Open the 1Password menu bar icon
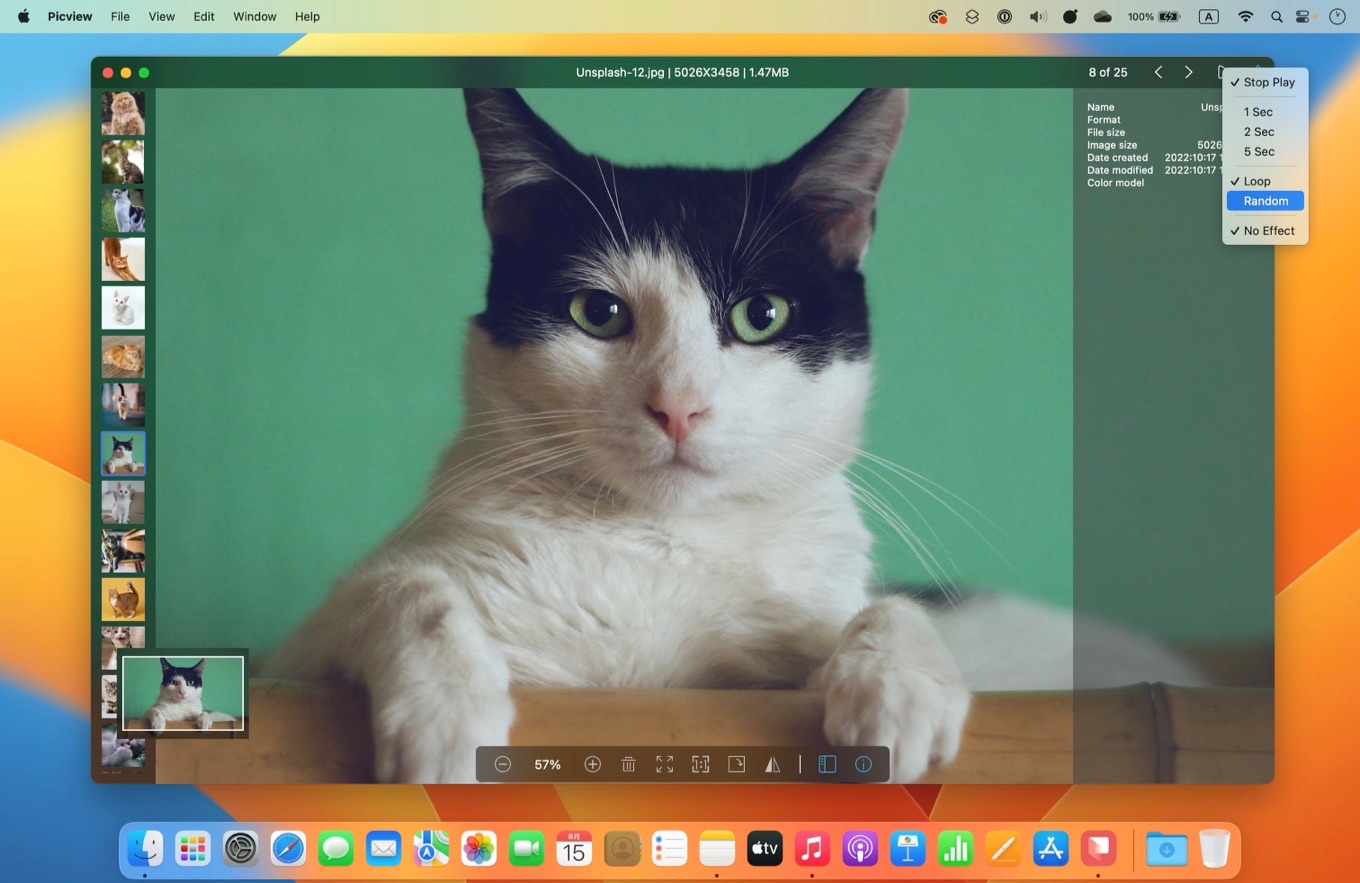This screenshot has height=883, width=1360. [x=1005, y=16]
